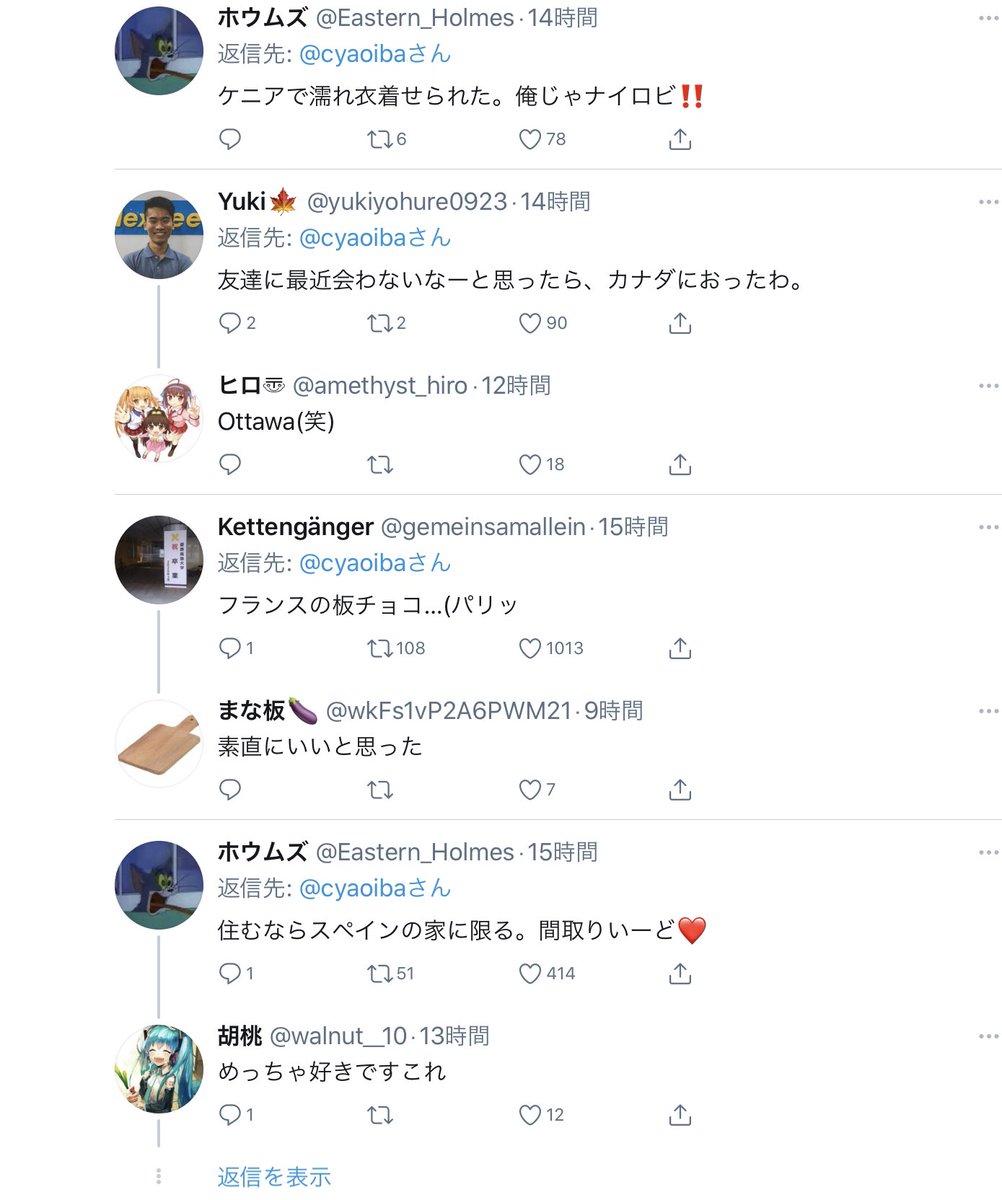This screenshot has height=1200, width=1002.
Task: Open the more options menu on 胡桃's tweet
Action: 988,1036
